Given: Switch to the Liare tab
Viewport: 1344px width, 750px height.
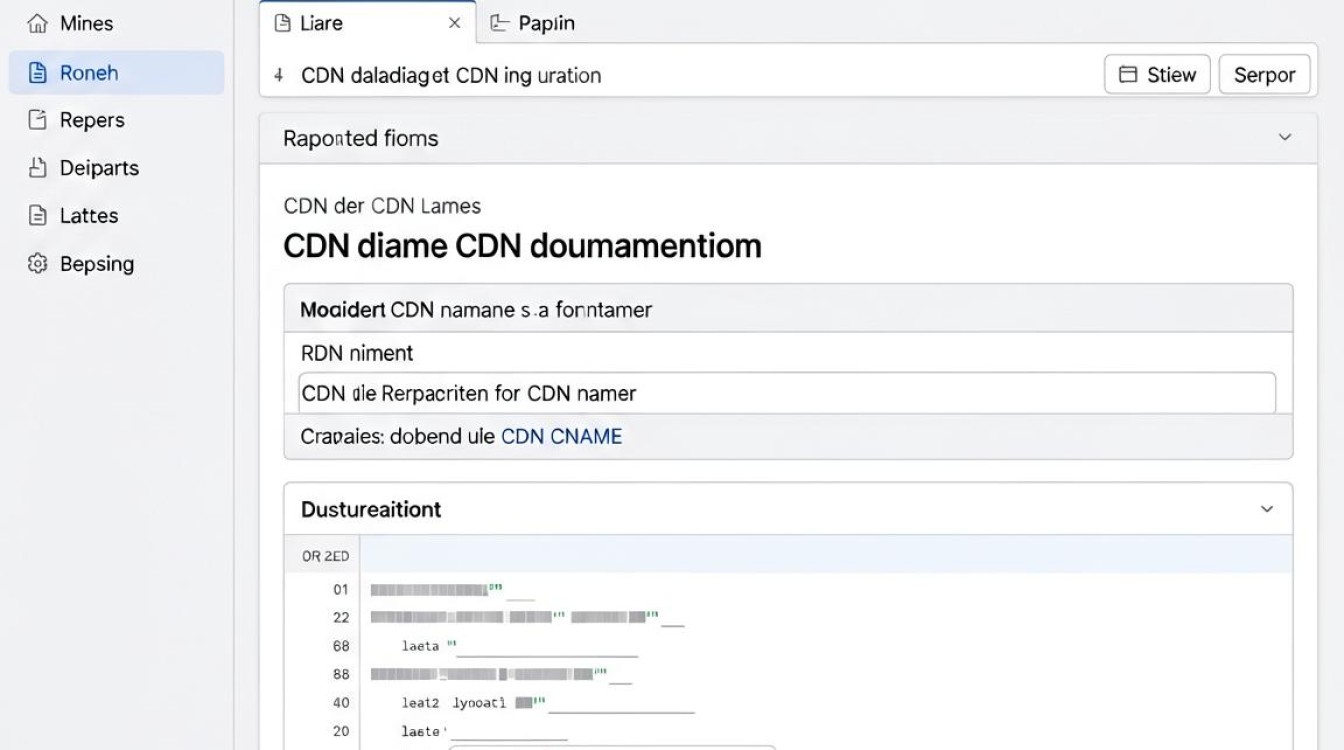Looking at the screenshot, I should (368, 22).
